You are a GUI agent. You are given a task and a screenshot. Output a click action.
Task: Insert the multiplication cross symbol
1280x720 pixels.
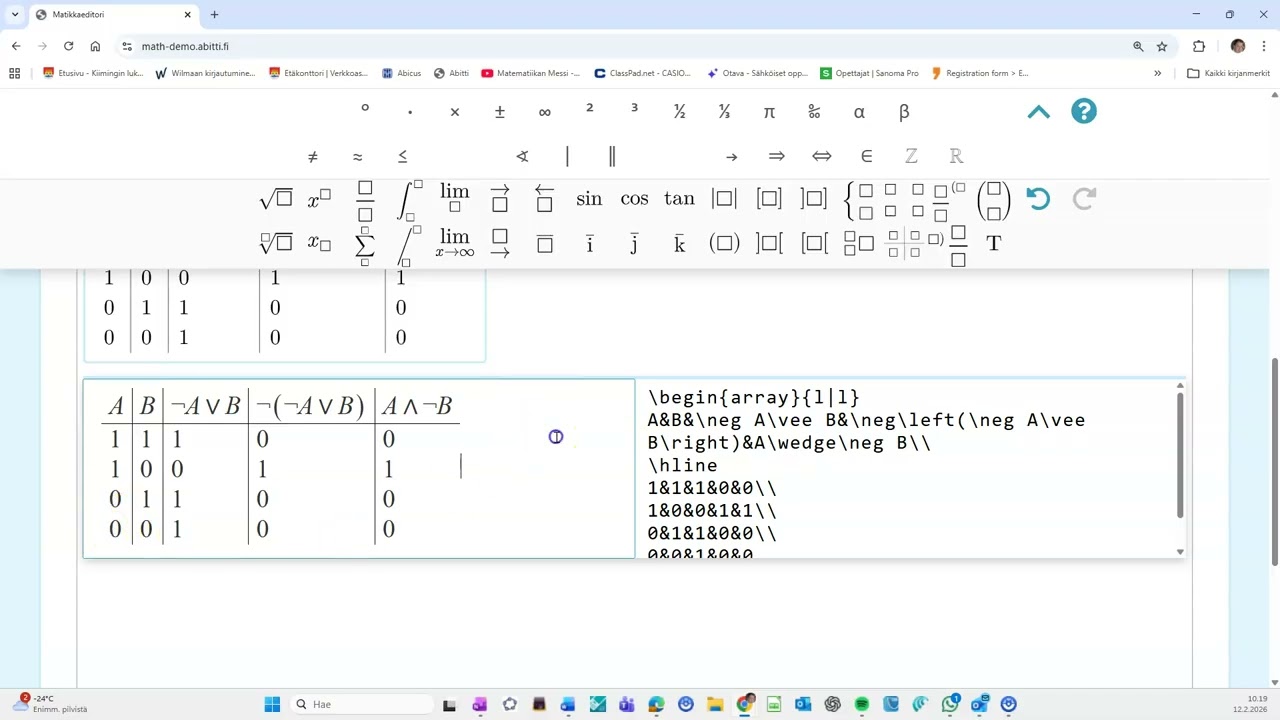pos(454,112)
